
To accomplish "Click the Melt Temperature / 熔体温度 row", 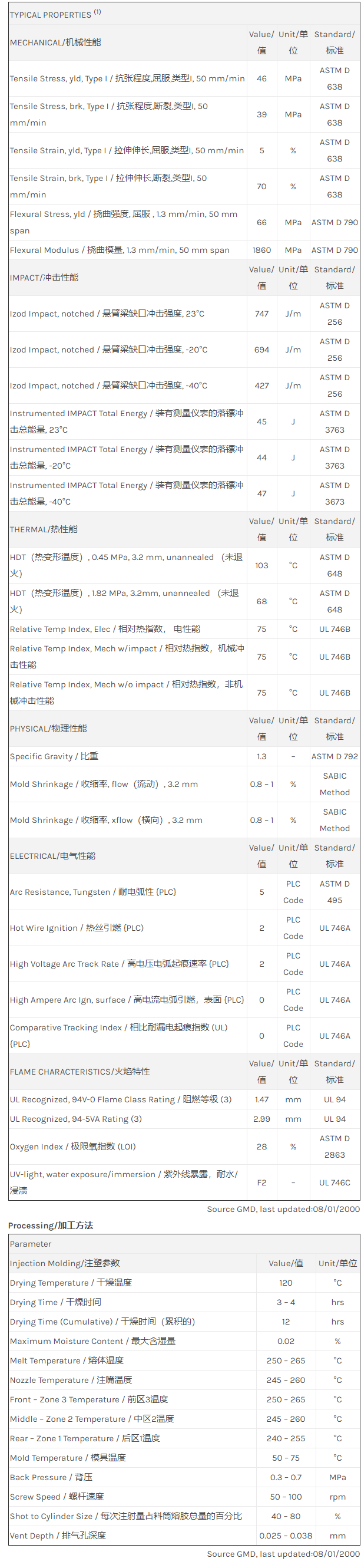I will [67, 1361].
